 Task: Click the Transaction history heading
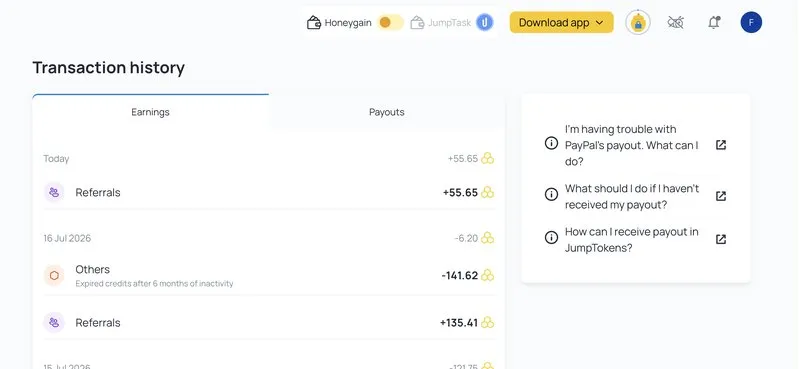(x=109, y=67)
